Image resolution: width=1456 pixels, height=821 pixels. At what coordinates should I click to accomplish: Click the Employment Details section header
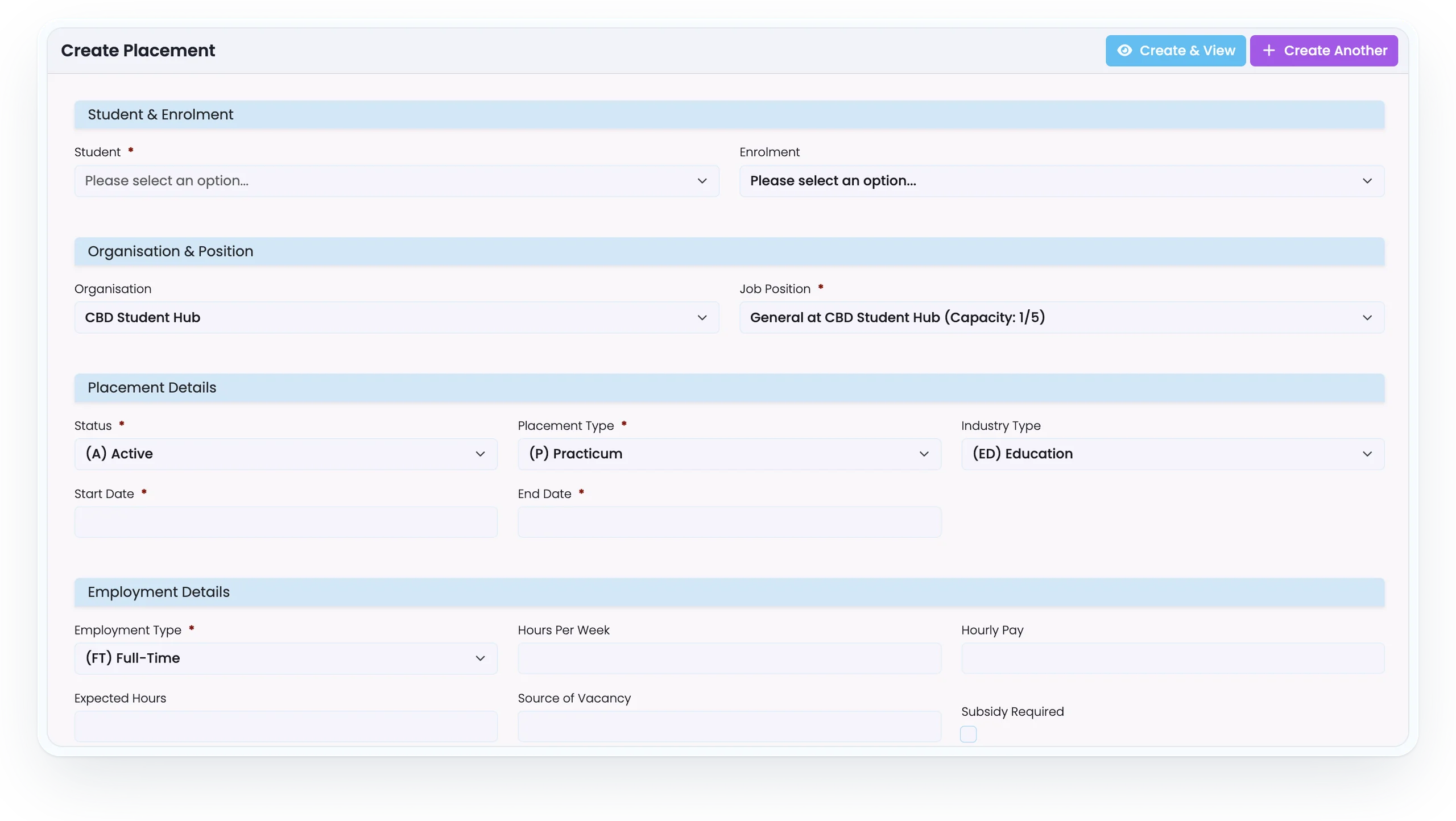729,592
